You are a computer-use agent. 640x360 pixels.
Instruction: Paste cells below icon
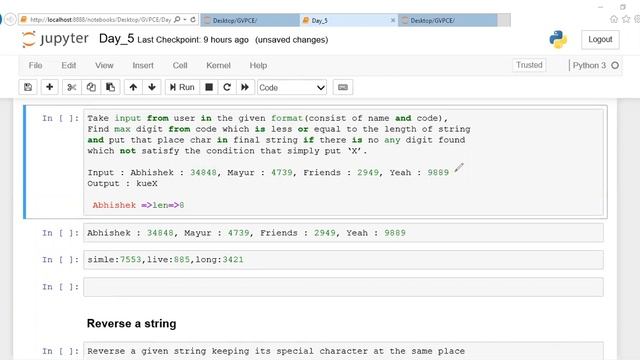coord(110,87)
